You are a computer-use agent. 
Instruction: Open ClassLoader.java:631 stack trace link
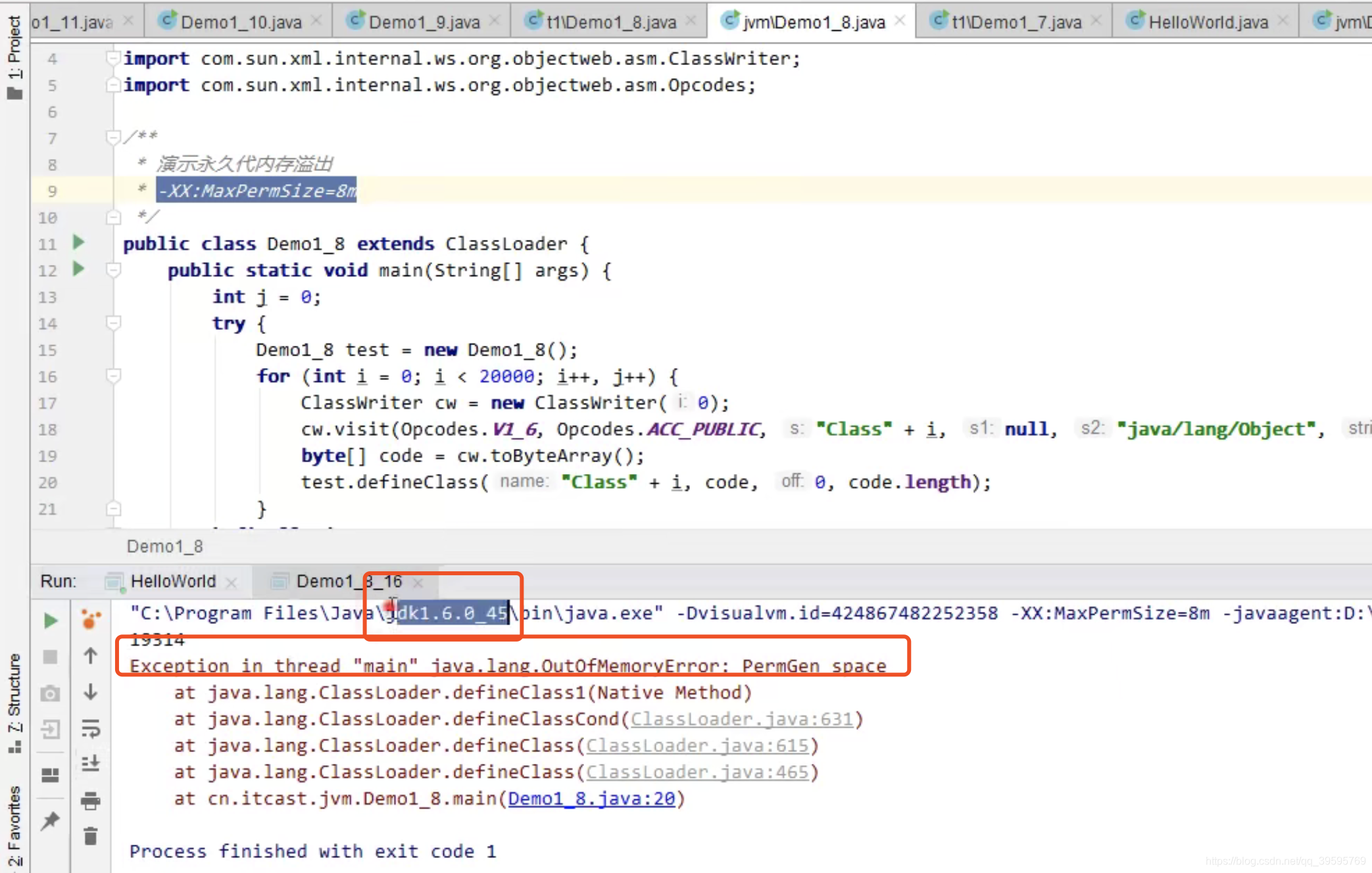pyautogui.click(x=741, y=719)
